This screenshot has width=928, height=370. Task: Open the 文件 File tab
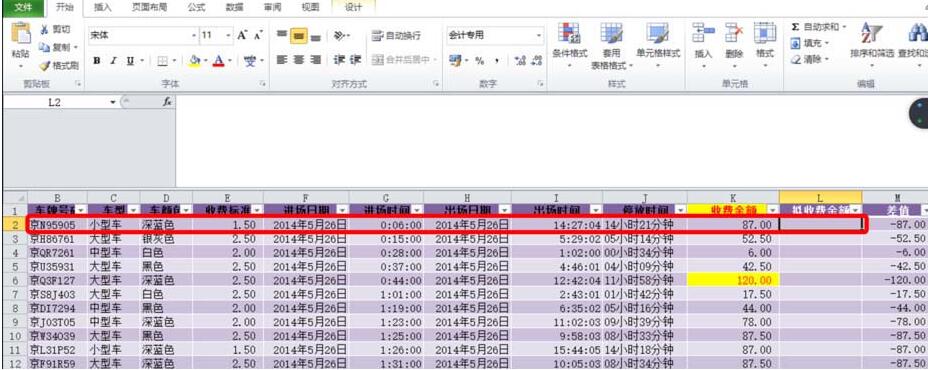[x=22, y=7]
